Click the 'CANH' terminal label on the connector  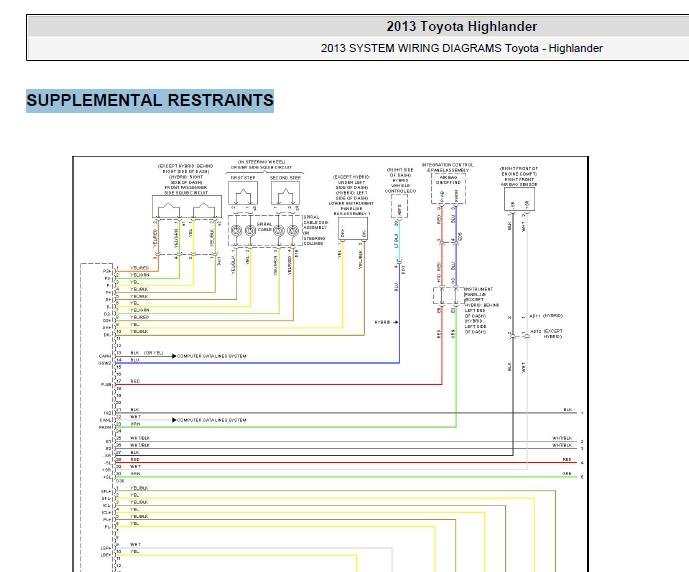tap(105, 356)
